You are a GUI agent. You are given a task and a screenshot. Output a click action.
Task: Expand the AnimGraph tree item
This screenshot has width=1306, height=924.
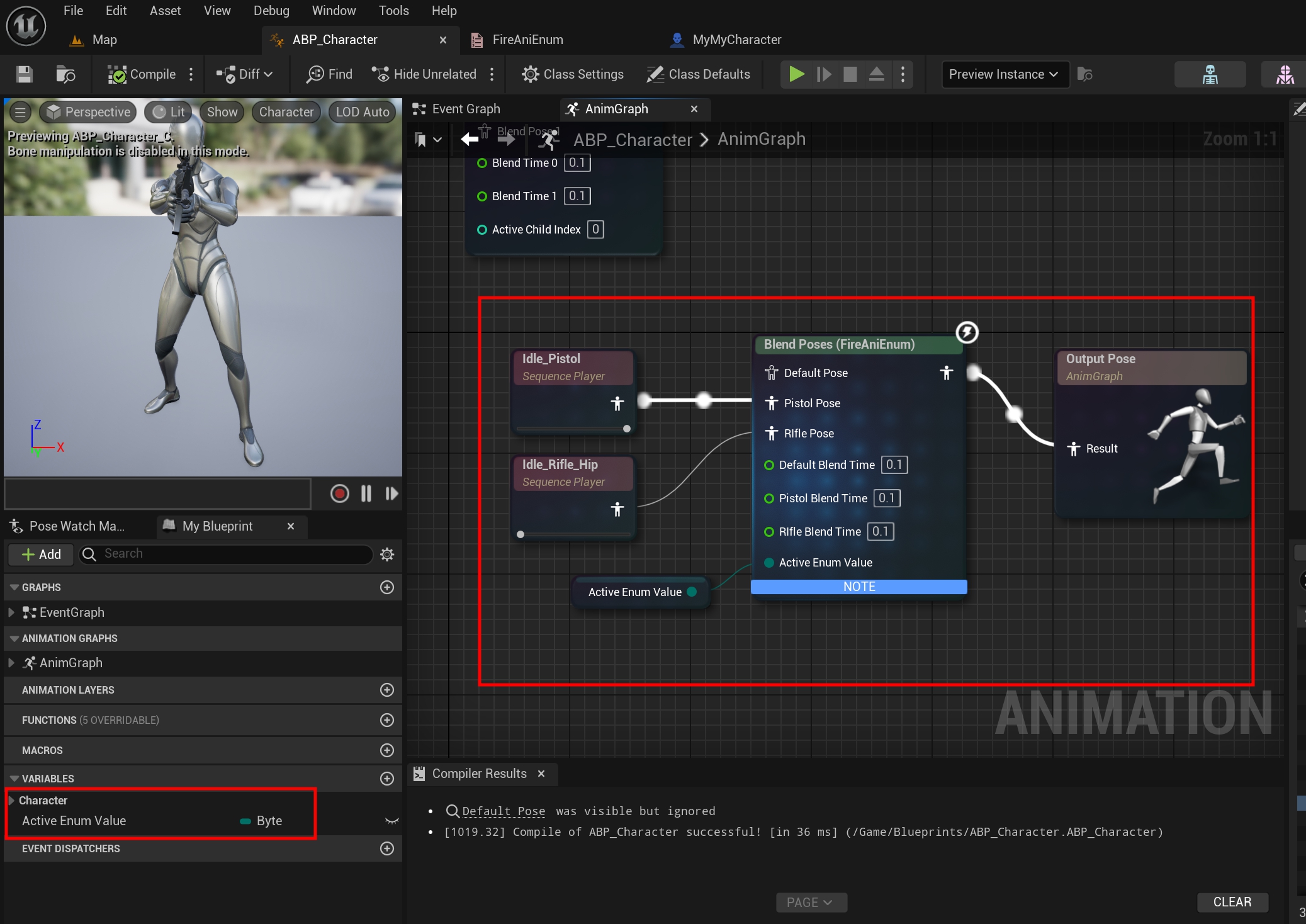tap(11, 663)
